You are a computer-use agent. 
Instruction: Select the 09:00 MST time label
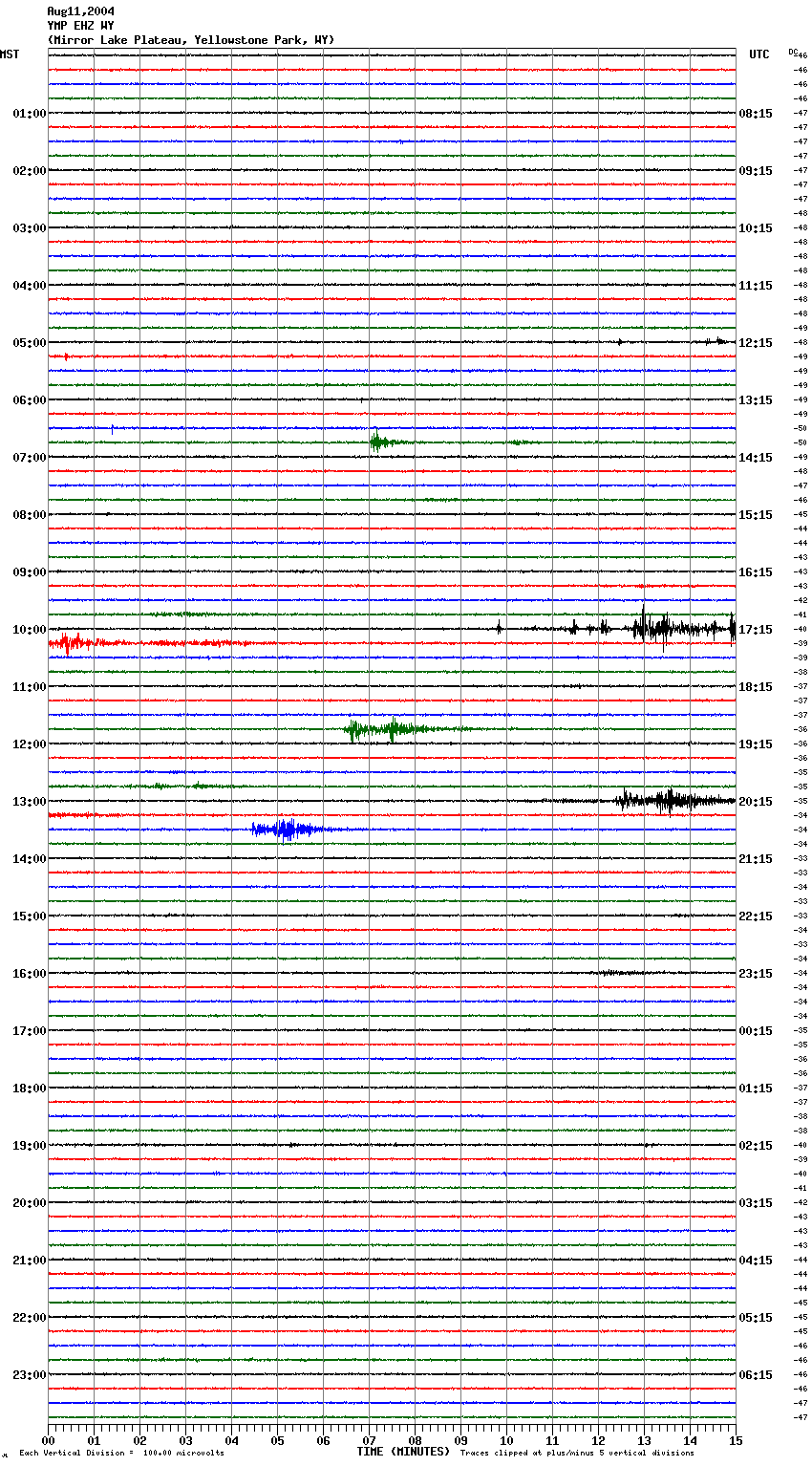pos(30,572)
